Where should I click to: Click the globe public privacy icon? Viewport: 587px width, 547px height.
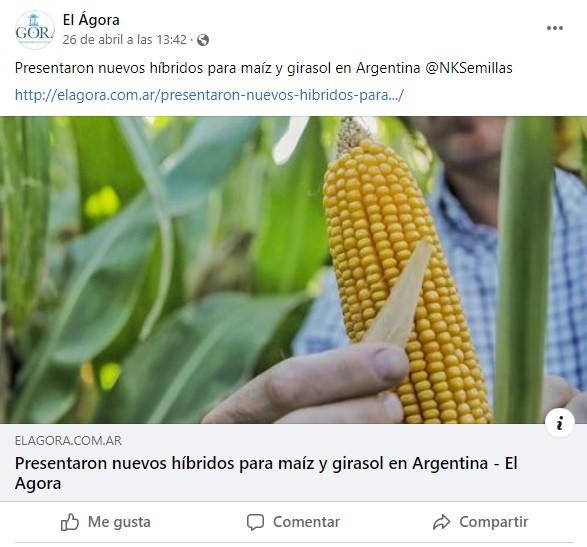[203, 40]
